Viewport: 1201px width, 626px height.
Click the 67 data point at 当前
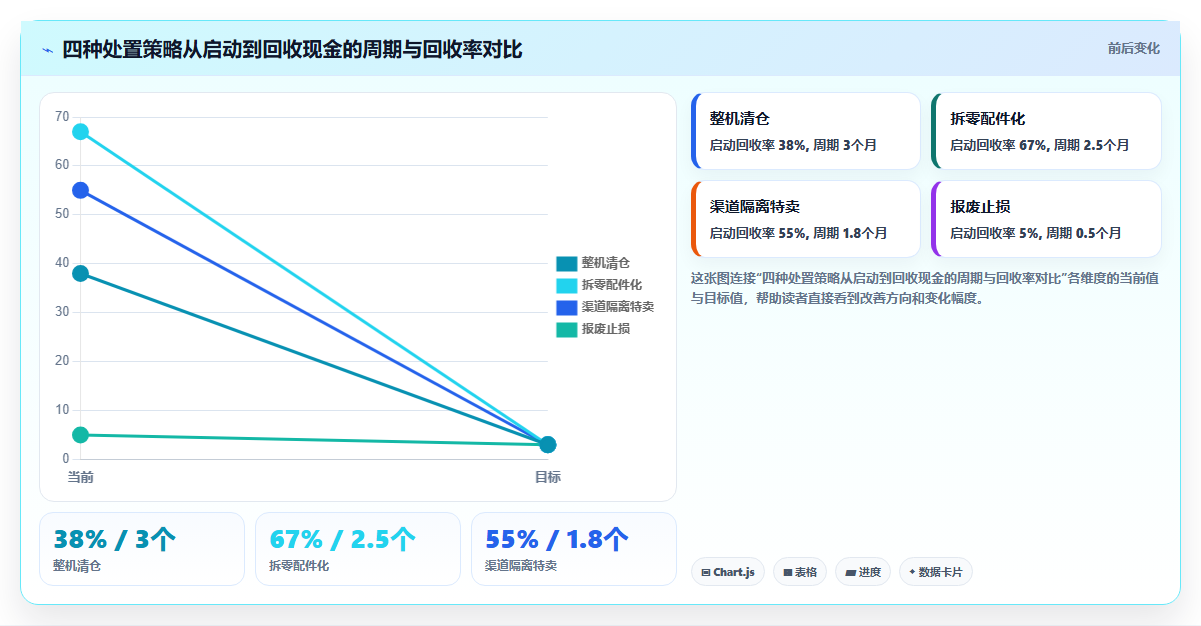[80, 132]
